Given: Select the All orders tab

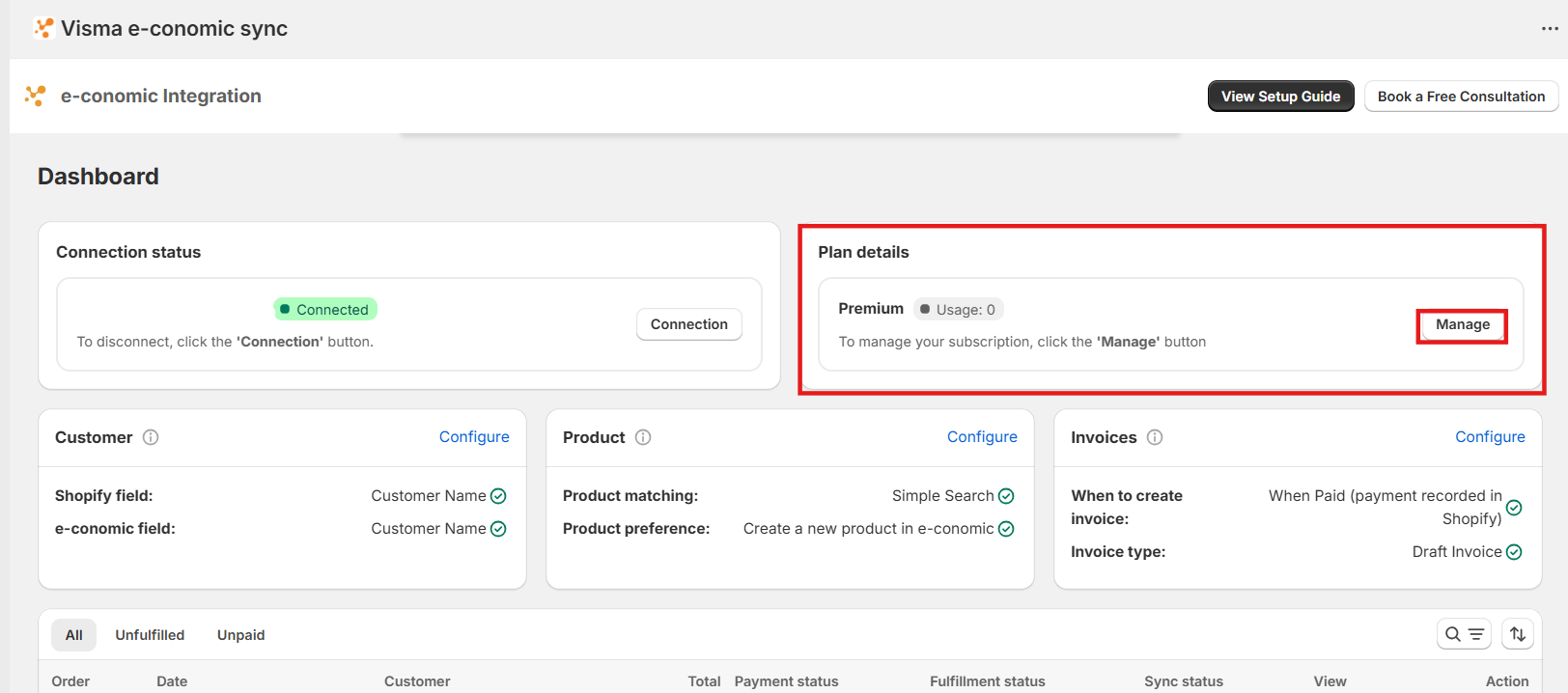Looking at the screenshot, I should point(74,635).
